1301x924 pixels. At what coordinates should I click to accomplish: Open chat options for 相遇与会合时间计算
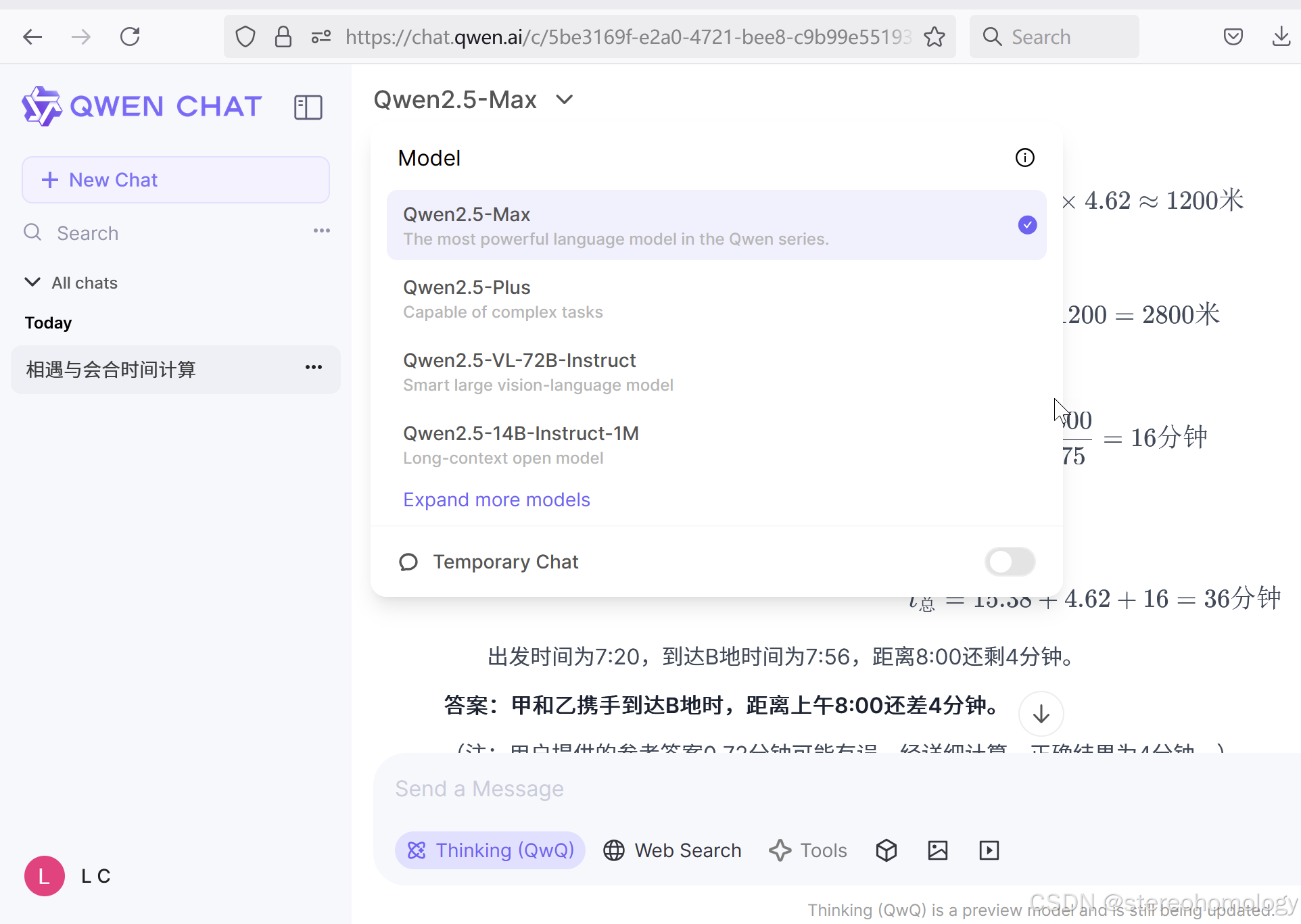[313, 368]
